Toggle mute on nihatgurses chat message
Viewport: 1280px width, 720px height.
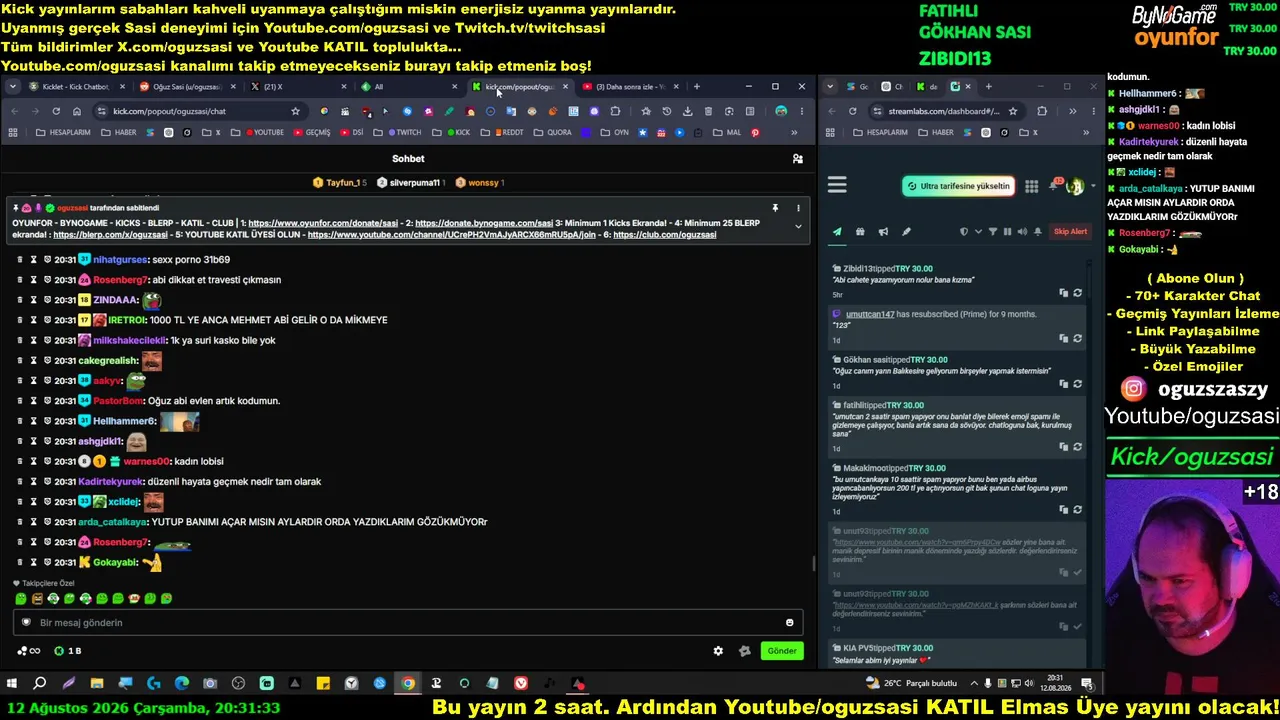coord(33,260)
